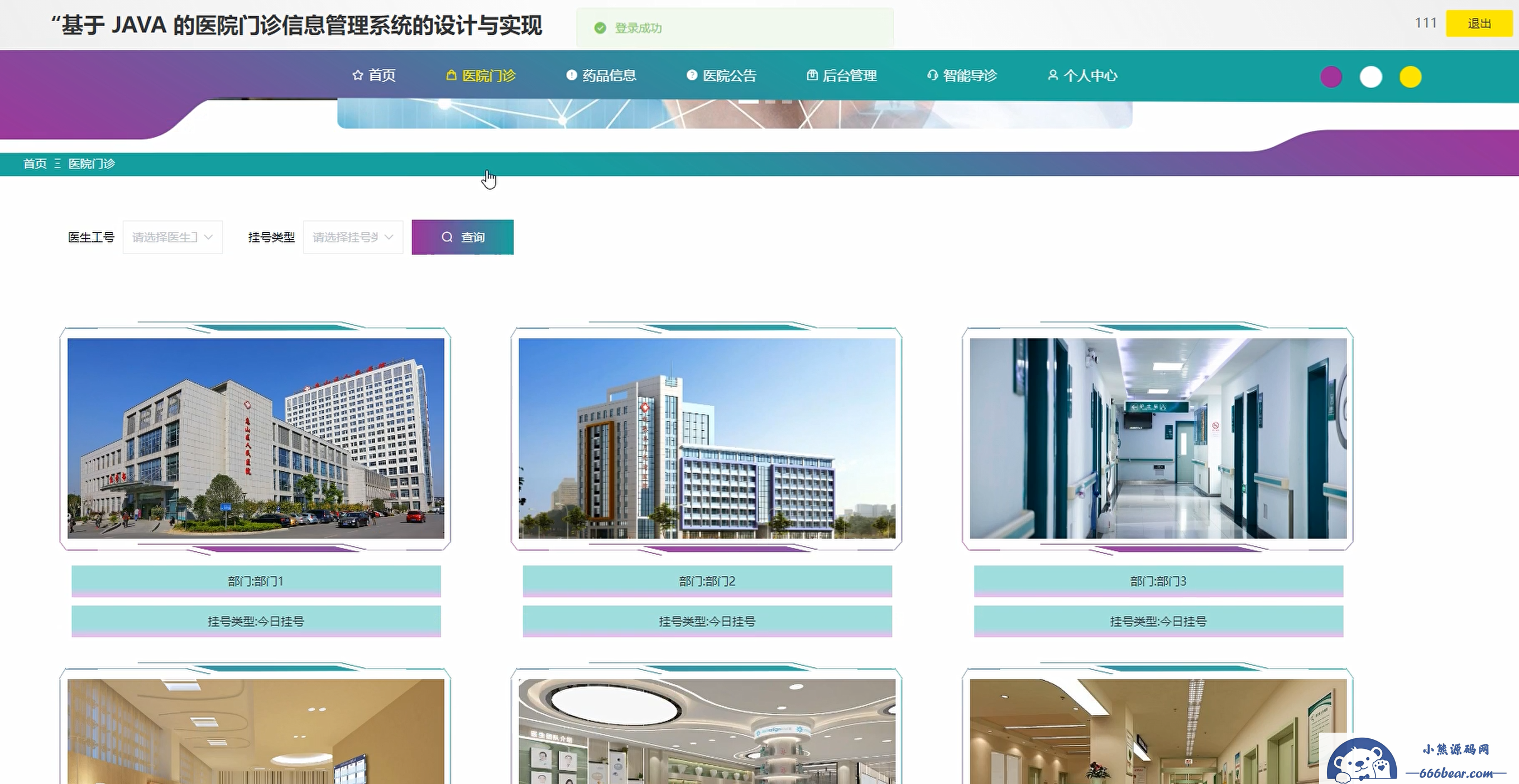Click the star icon beside 首页
Viewport: 1519px width, 784px height.
click(357, 75)
